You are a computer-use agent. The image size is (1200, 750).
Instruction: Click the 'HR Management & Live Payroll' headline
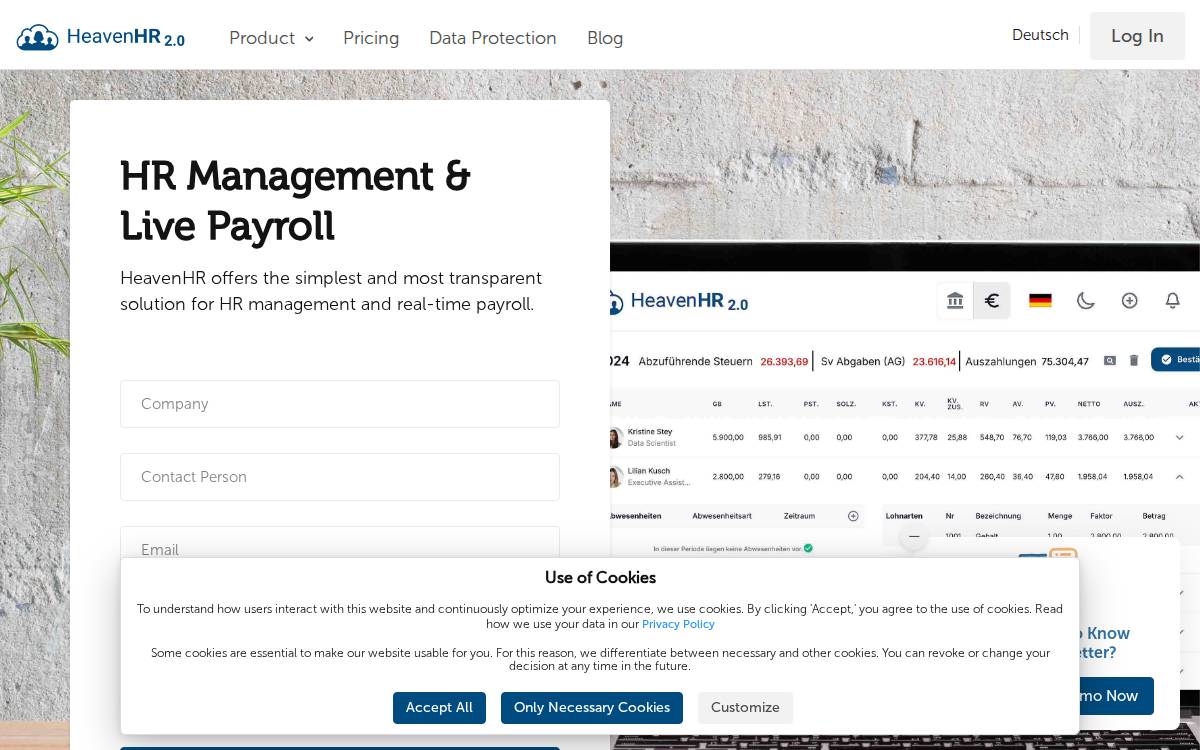click(x=295, y=201)
